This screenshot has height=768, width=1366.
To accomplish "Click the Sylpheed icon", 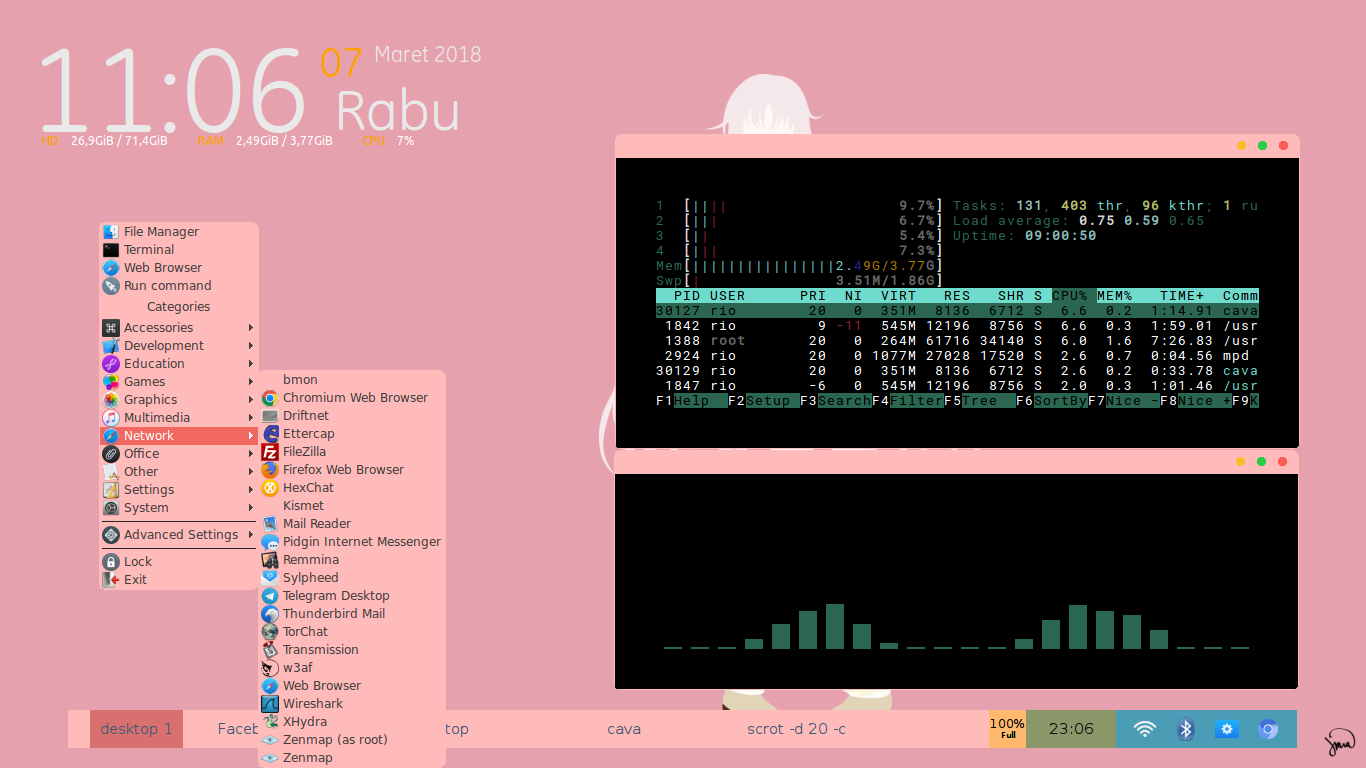I will (x=270, y=578).
